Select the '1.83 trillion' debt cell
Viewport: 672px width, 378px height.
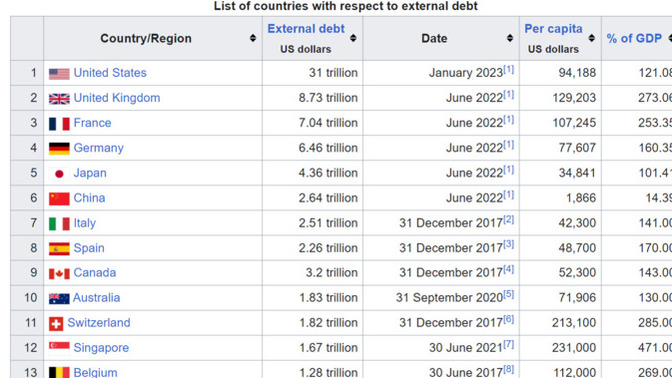pyautogui.click(x=312, y=297)
